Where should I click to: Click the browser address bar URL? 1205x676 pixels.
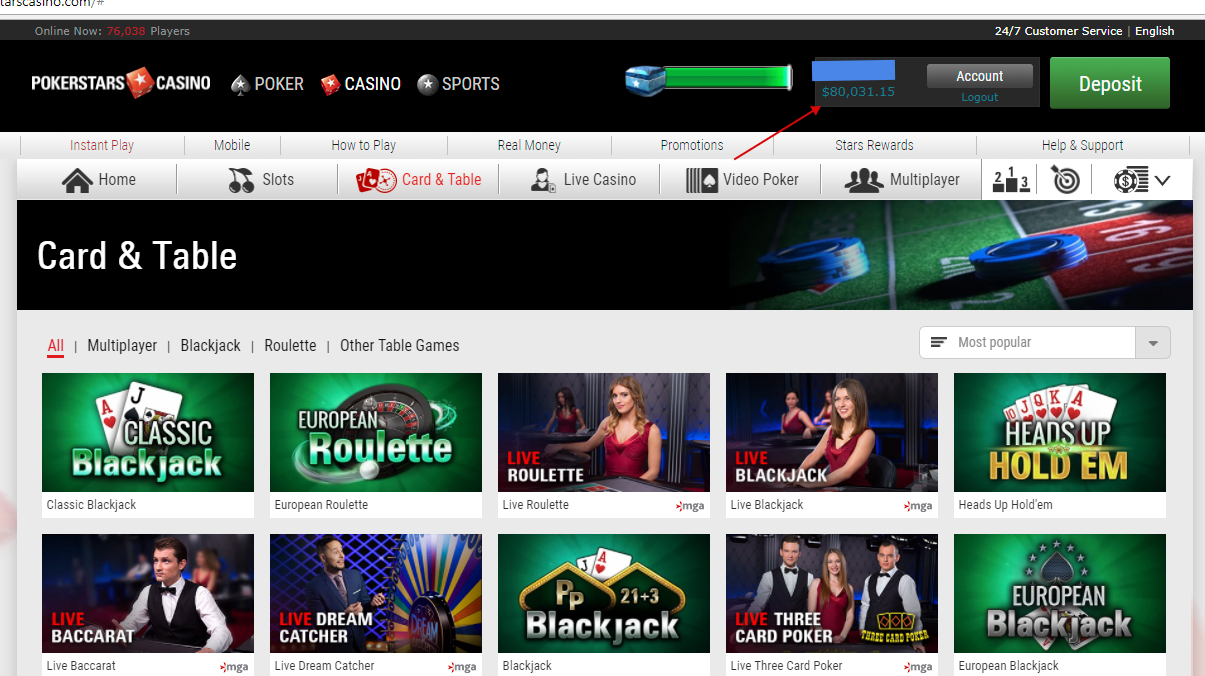pos(52,4)
